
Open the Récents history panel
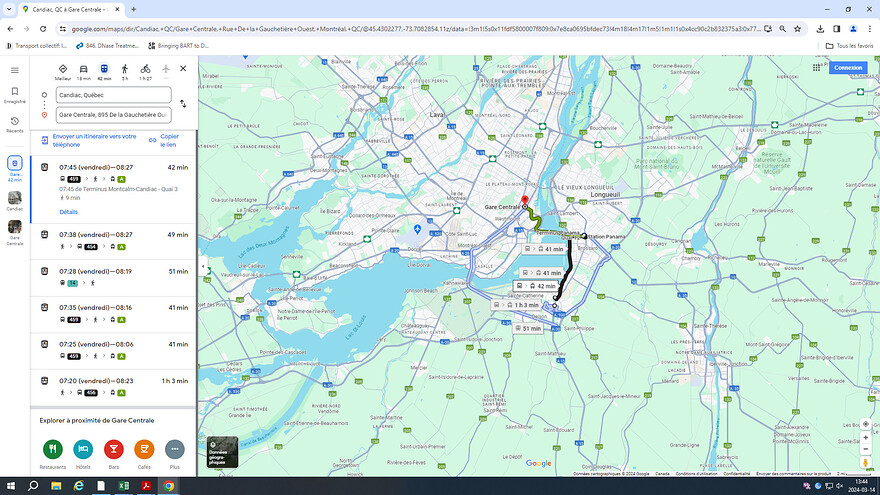tap(15, 124)
